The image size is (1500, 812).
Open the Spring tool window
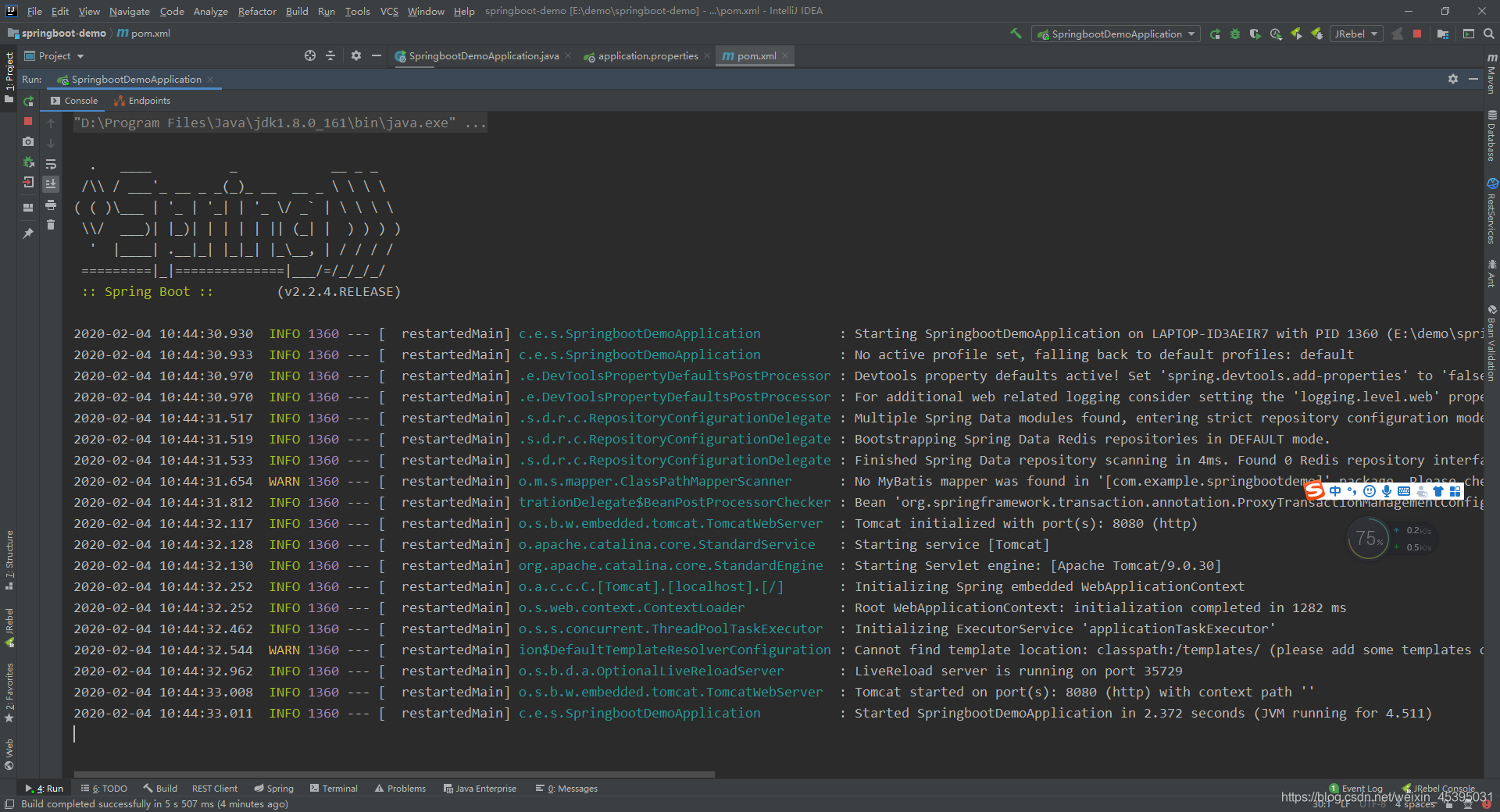pyautogui.click(x=273, y=789)
